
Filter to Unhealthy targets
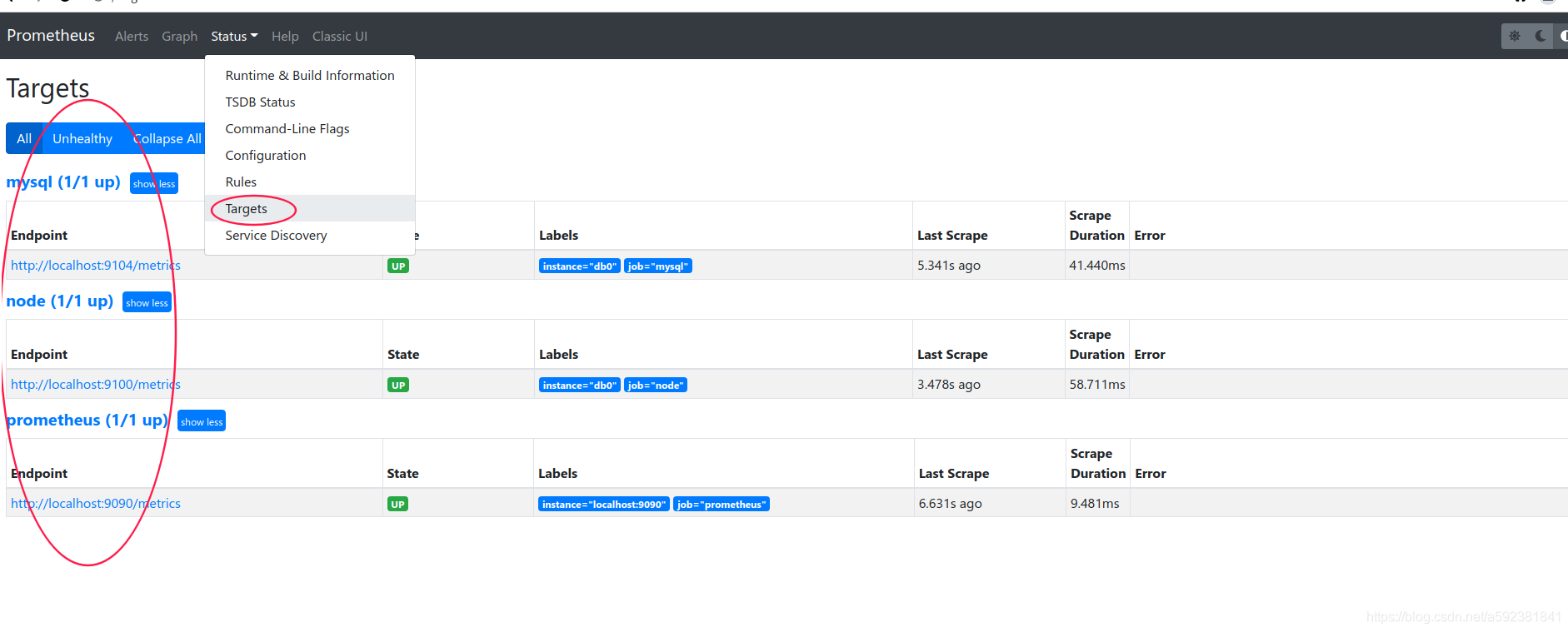click(x=82, y=138)
